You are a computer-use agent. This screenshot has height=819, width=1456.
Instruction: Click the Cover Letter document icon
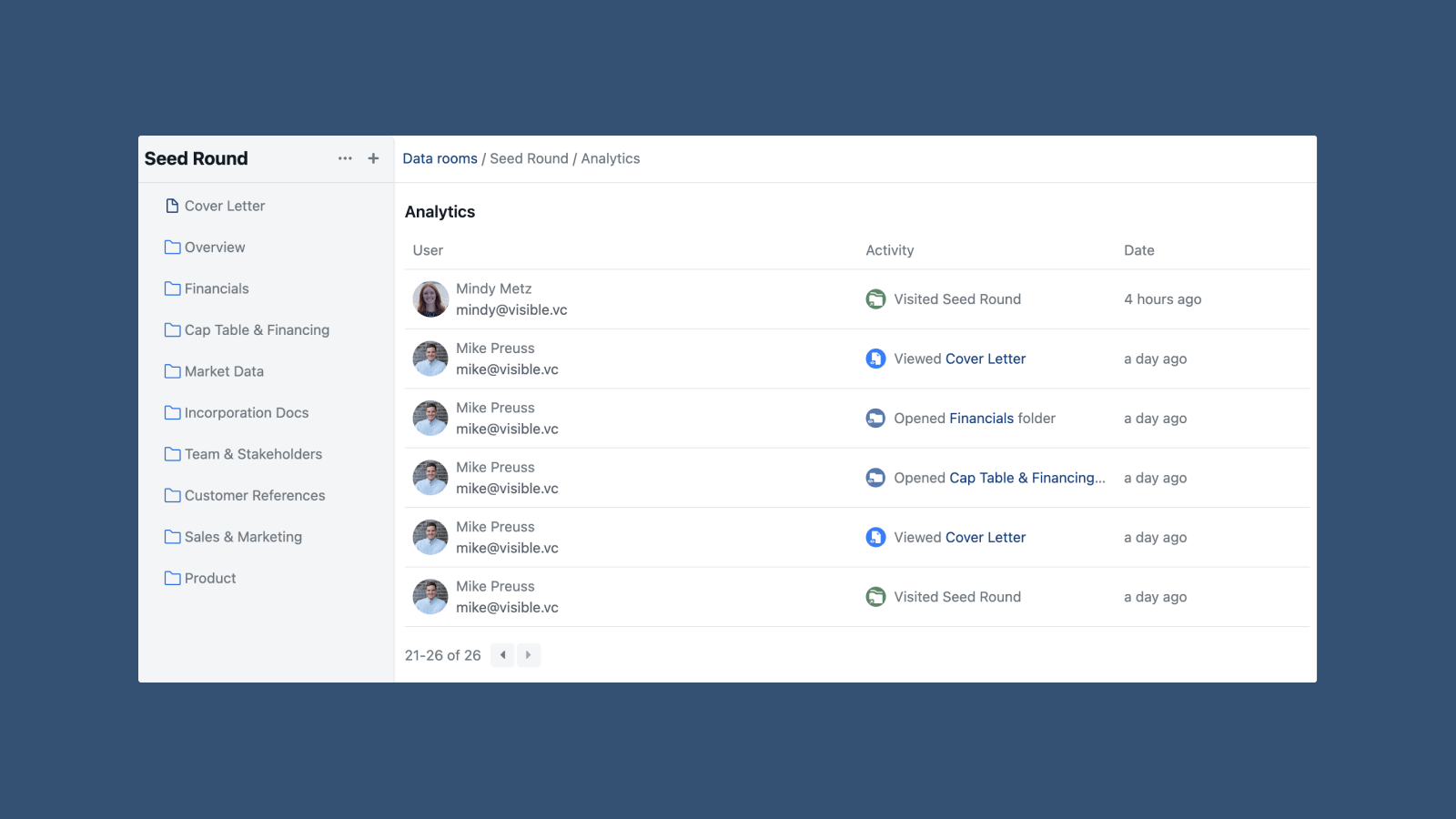point(172,206)
